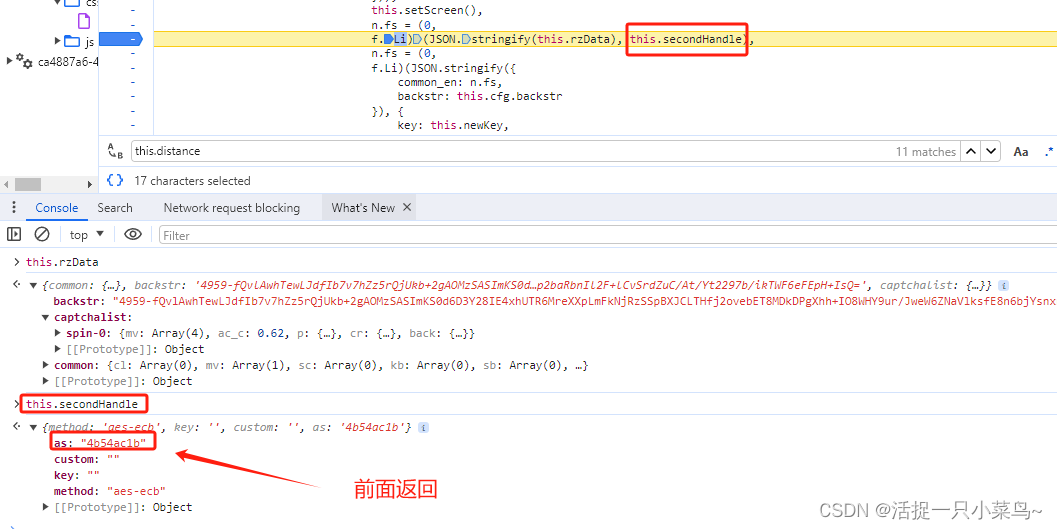The height and width of the screenshot is (529, 1057).
Task: Switch to the Search drawer tab
Action: pos(114,208)
